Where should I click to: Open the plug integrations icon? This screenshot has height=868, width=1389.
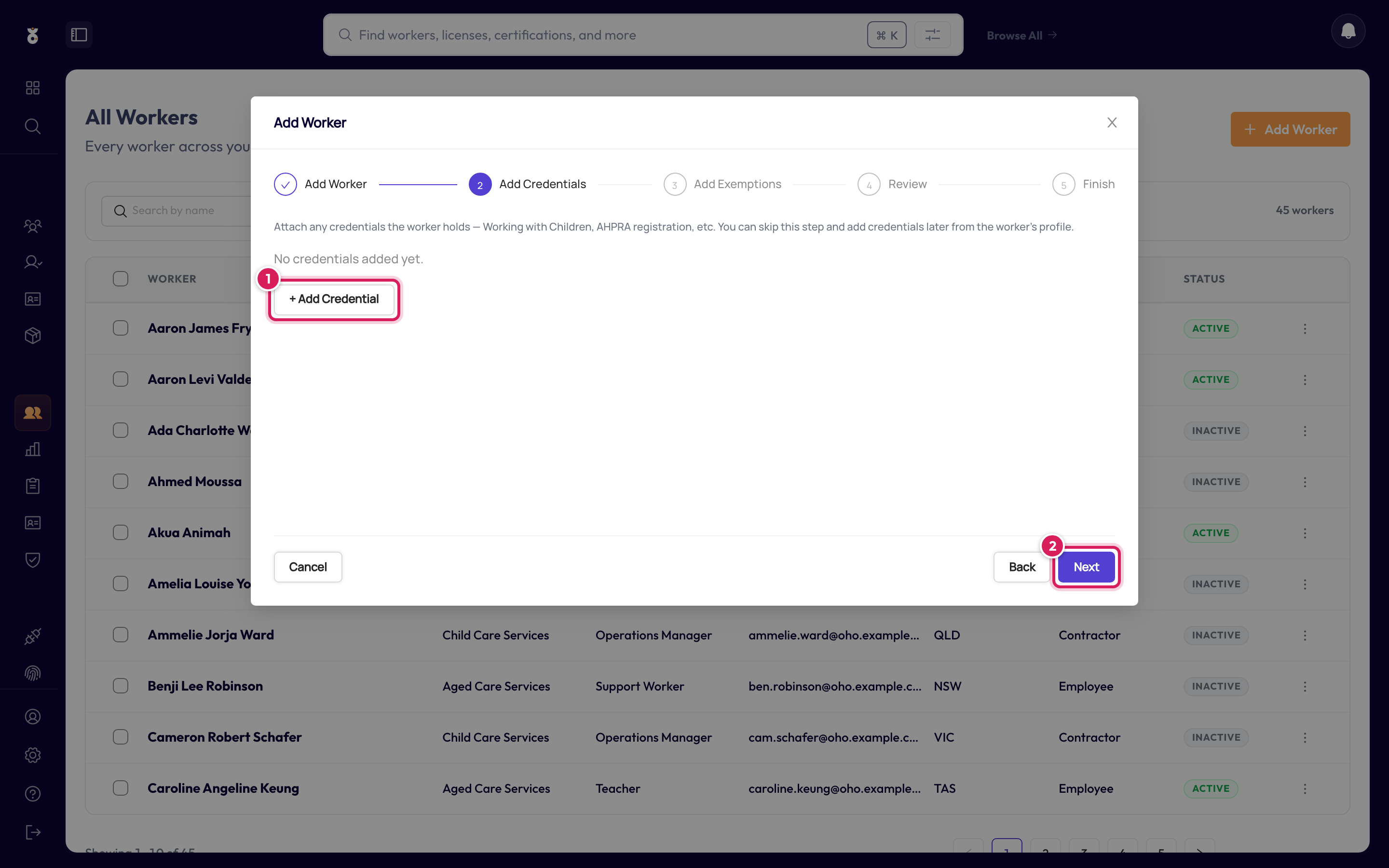[33, 636]
